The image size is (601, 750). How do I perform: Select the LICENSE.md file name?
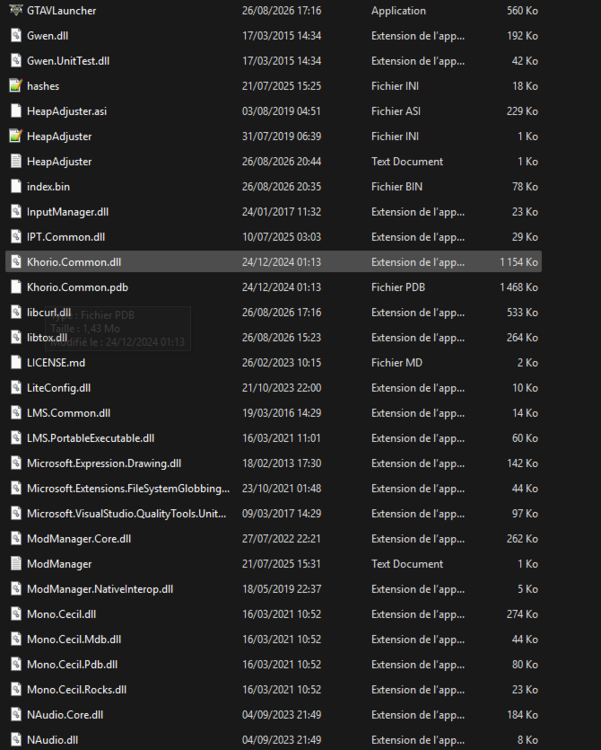[56, 363]
